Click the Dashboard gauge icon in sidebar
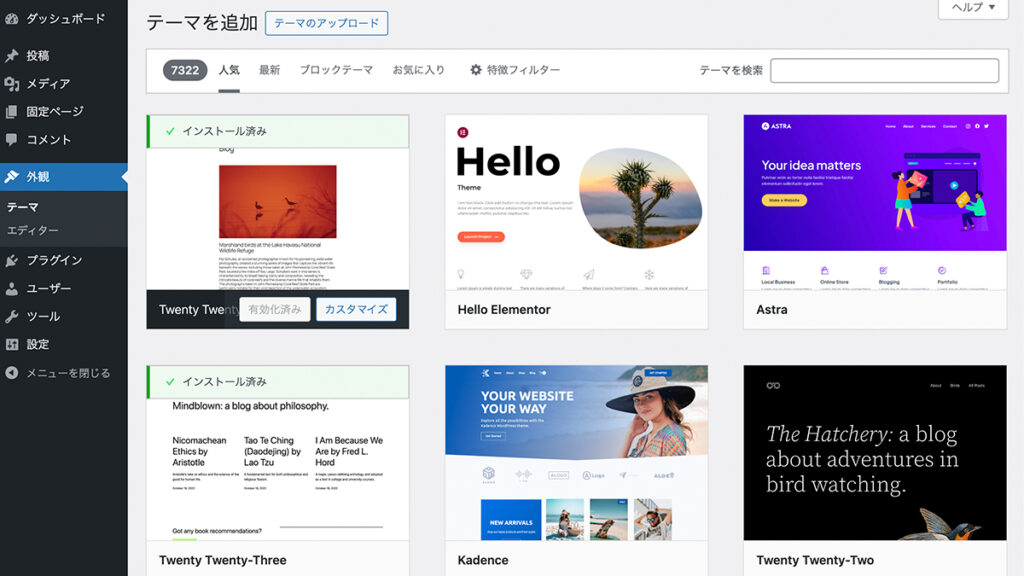This screenshot has height=576, width=1024. 12,19
